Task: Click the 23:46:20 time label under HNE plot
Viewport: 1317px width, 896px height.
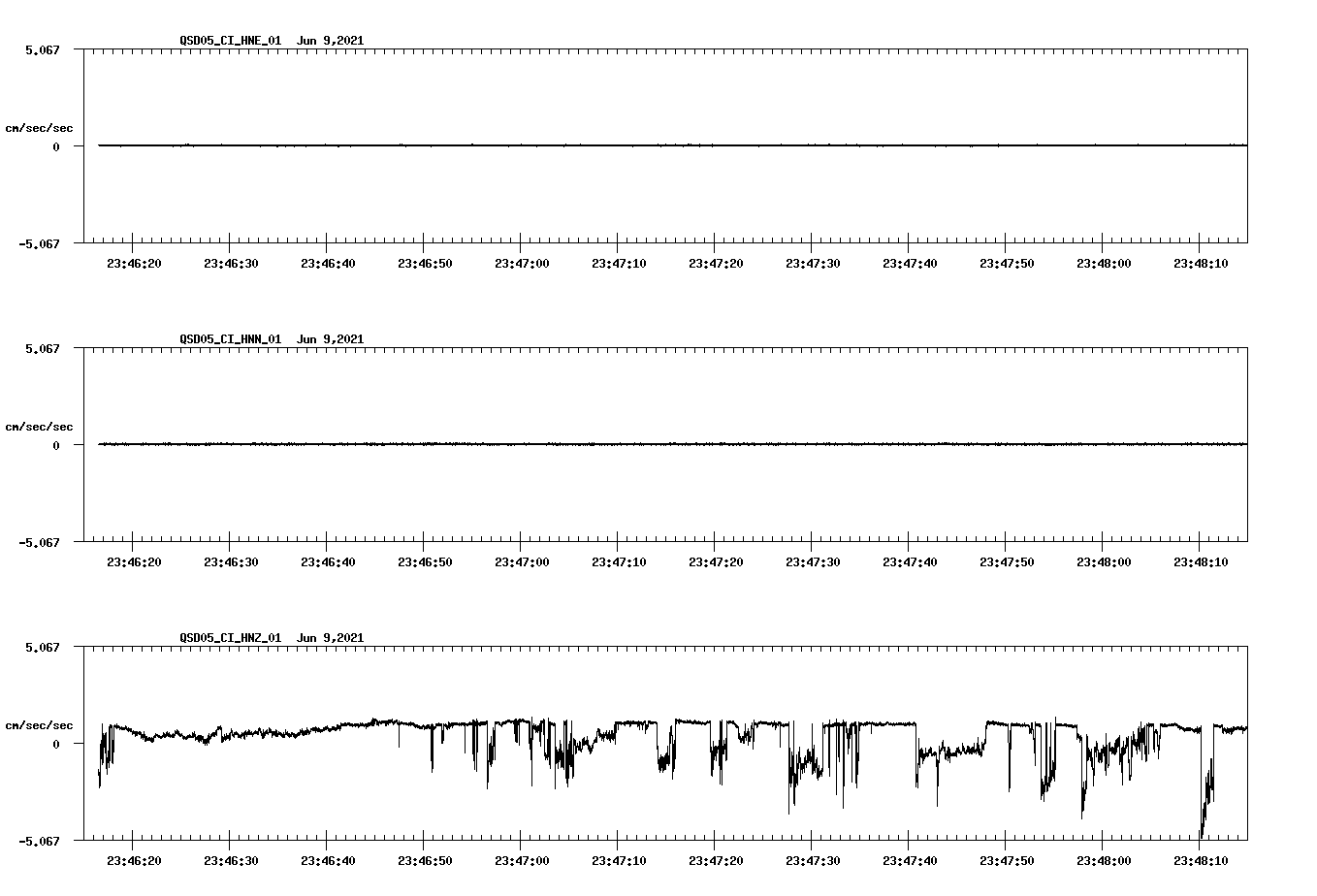Action: point(134,264)
